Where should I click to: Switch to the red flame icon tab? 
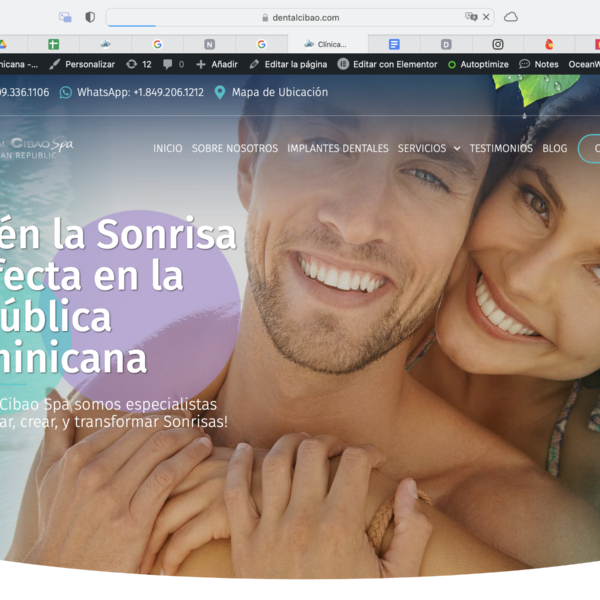pos(549,44)
